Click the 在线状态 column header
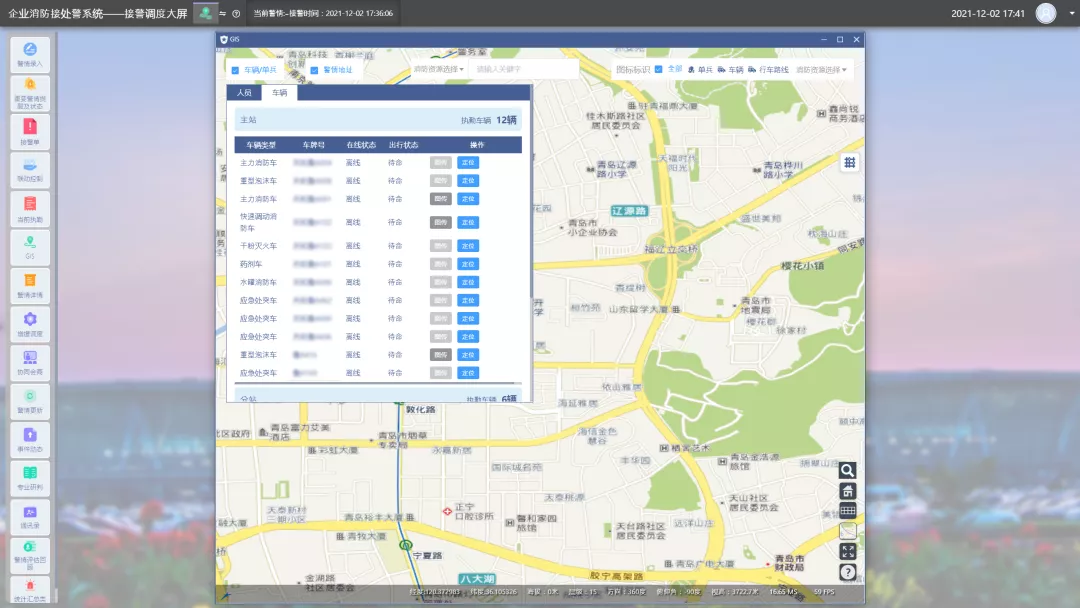 coord(361,145)
